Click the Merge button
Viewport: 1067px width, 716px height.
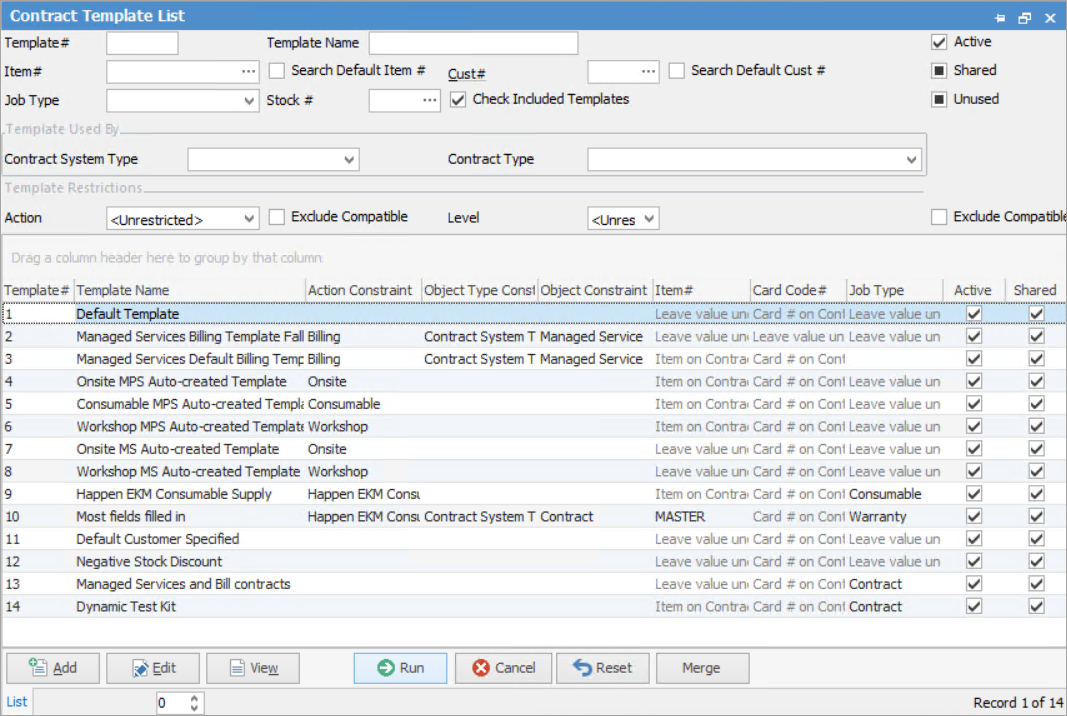pyautogui.click(x=702, y=668)
